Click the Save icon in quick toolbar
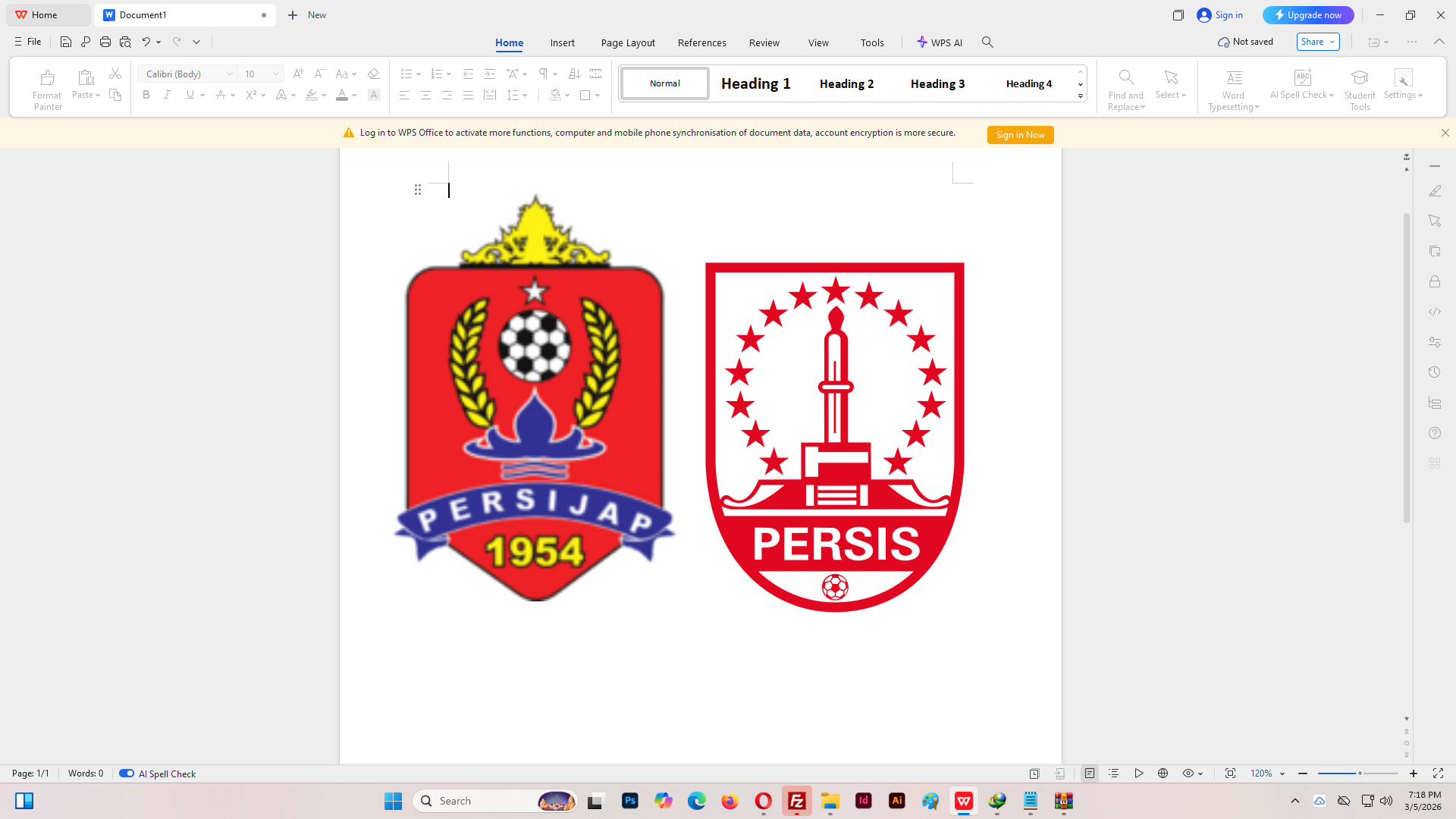 coord(66,42)
